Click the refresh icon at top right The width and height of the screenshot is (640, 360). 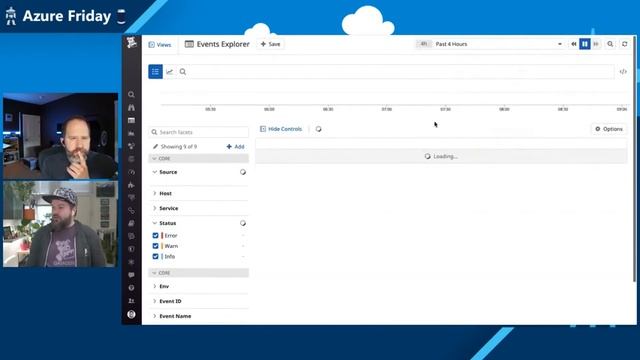click(x=624, y=44)
